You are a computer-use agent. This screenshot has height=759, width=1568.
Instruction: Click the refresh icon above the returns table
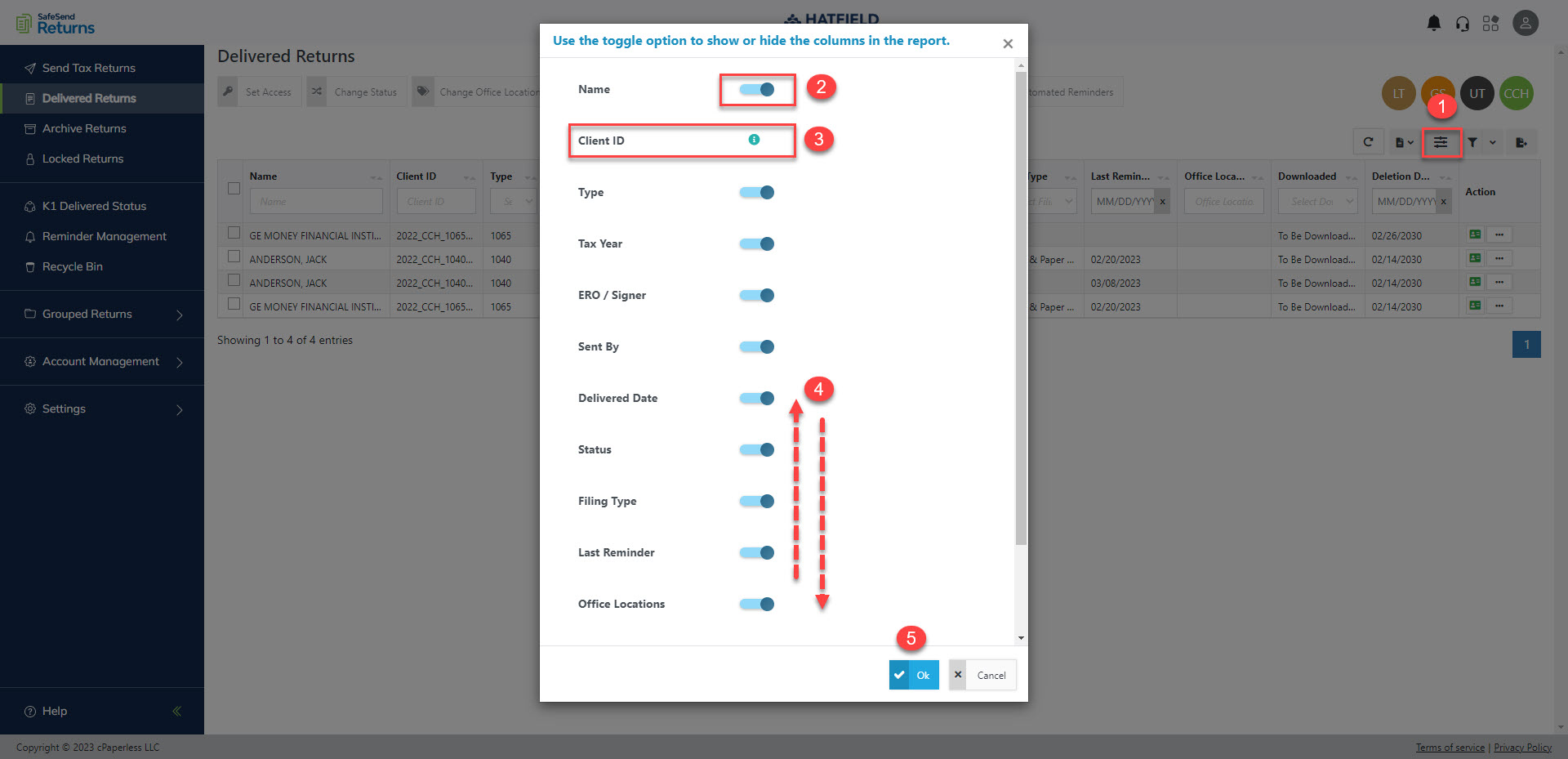coord(1369,141)
